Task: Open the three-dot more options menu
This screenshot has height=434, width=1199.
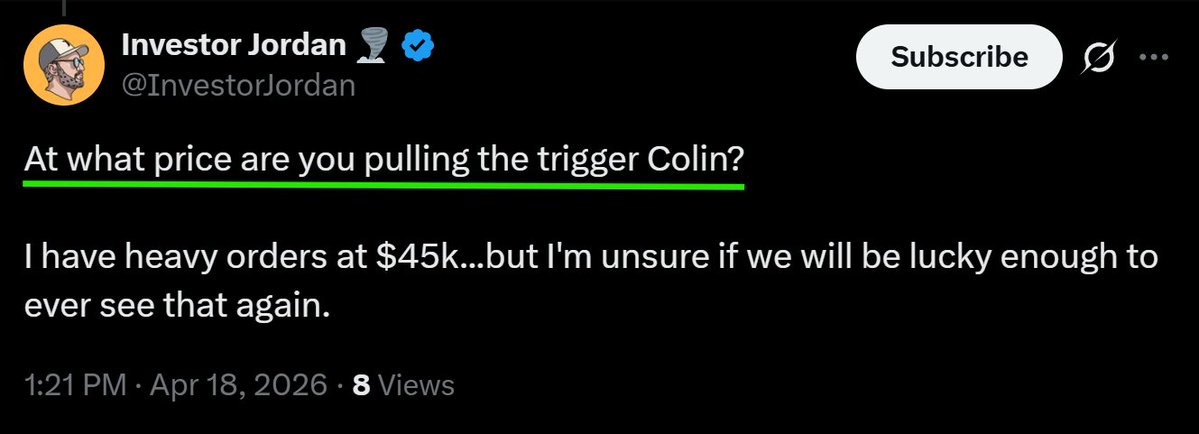Action: 1154,58
